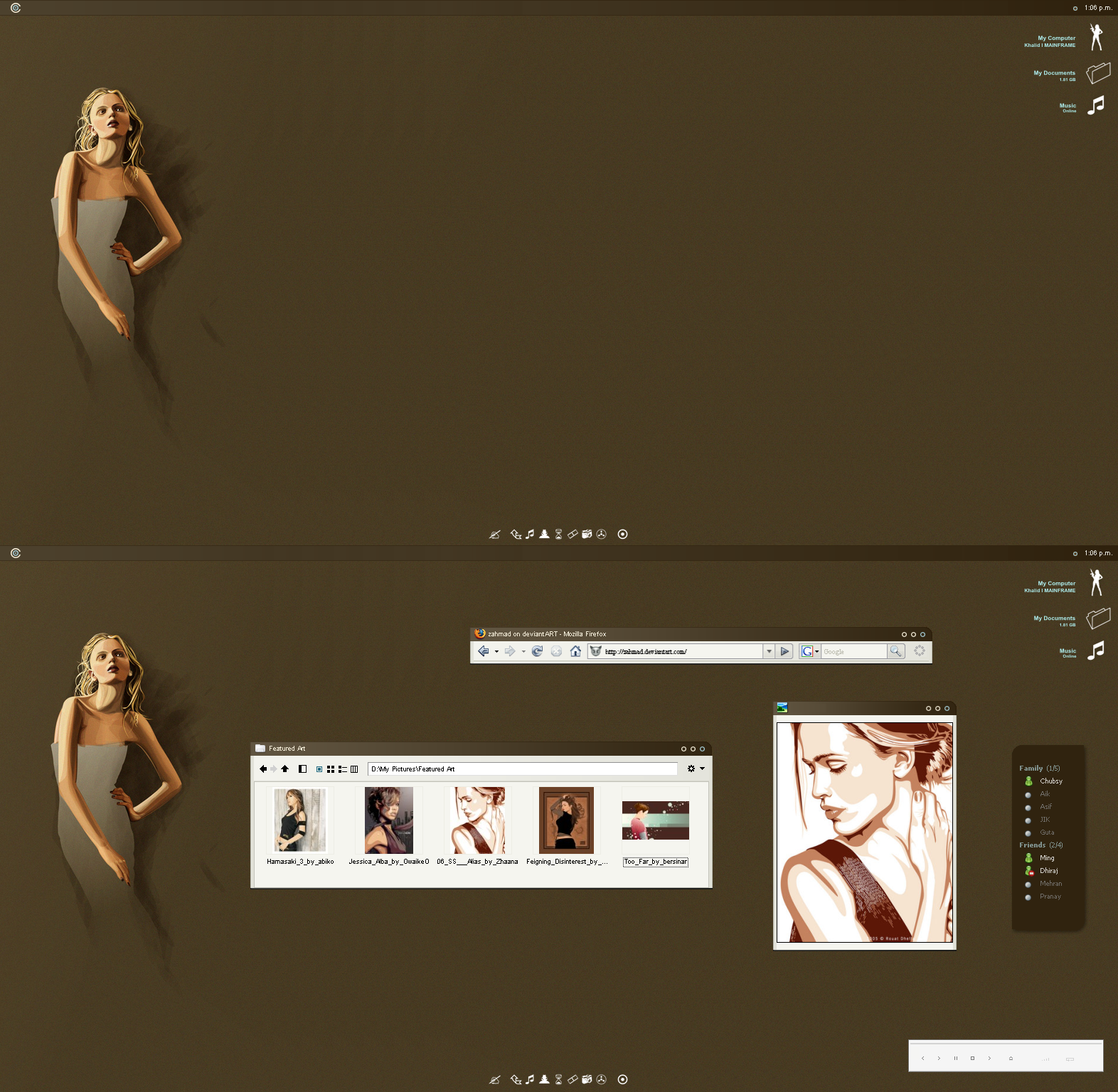Toggle the folders side pane in Featured Art
This screenshot has width=1118, height=1092.
tap(302, 769)
